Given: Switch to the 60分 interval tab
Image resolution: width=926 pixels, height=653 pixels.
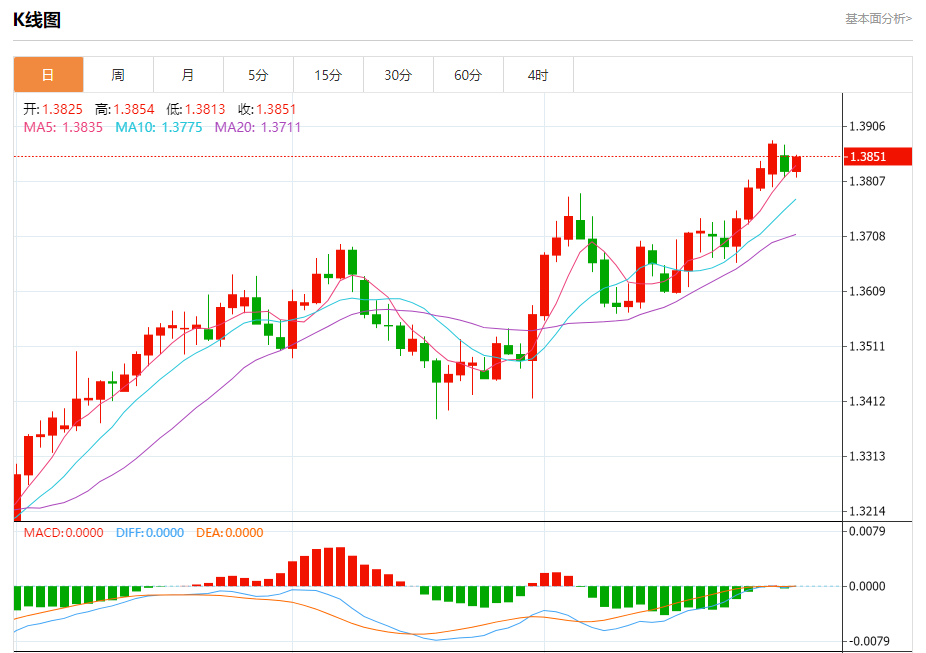Looking at the screenshot, I should click(468, 75).
